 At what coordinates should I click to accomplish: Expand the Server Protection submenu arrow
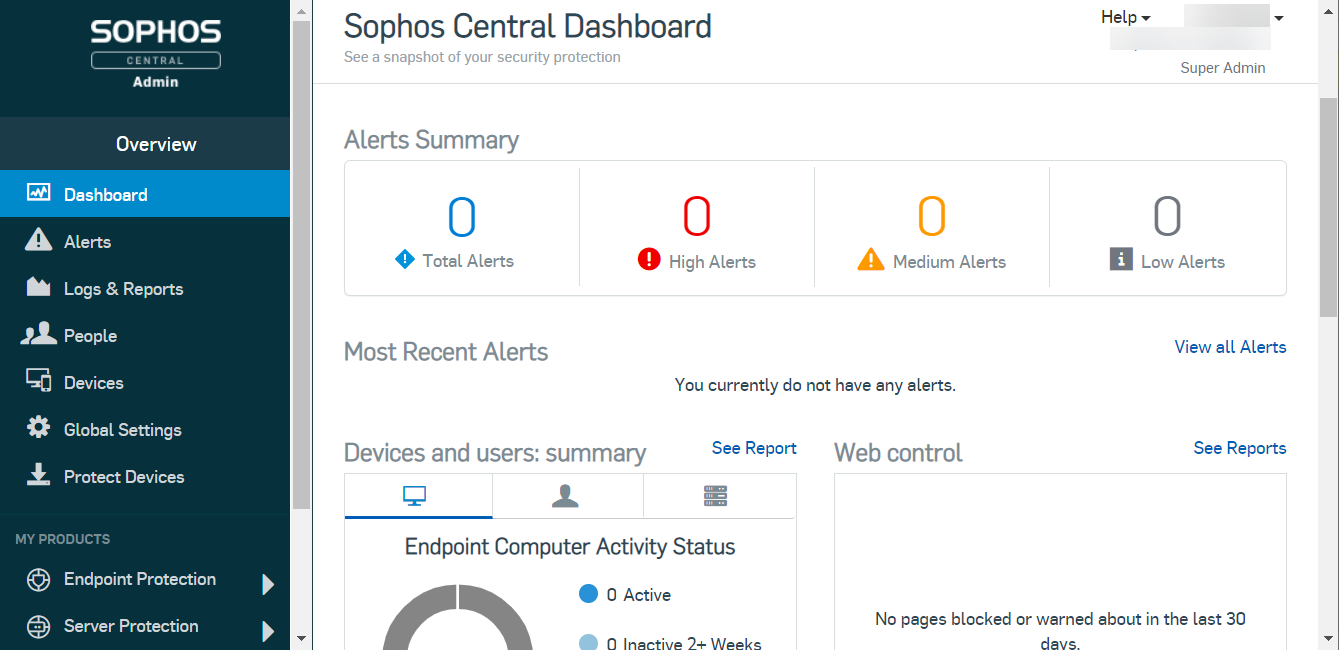point(267,631)
